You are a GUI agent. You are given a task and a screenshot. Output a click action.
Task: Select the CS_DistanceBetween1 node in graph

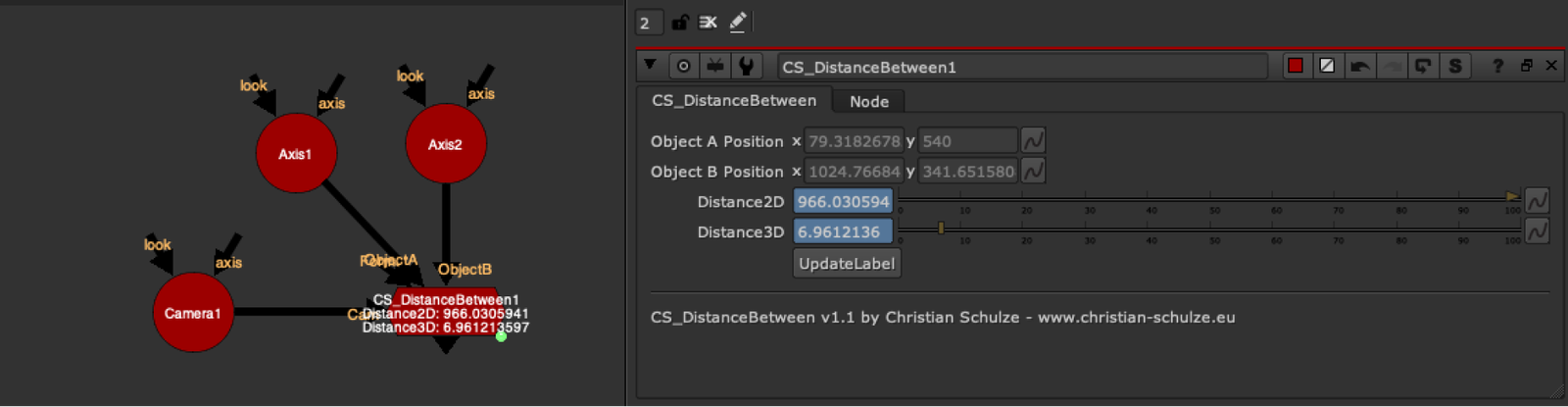click(x=446, y=313)
